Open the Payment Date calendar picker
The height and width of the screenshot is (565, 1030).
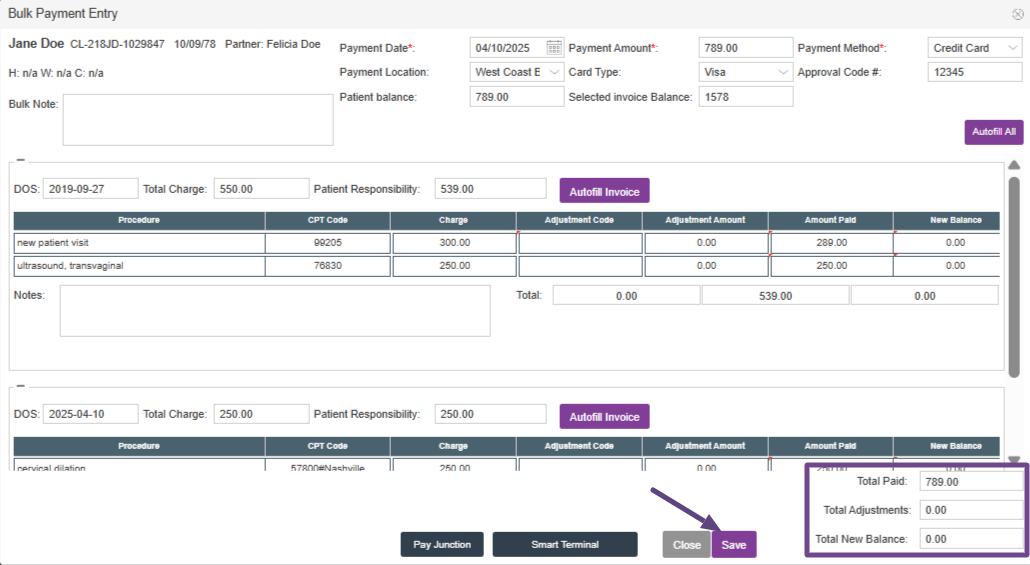pyautogui.click(x=554, y=47)
